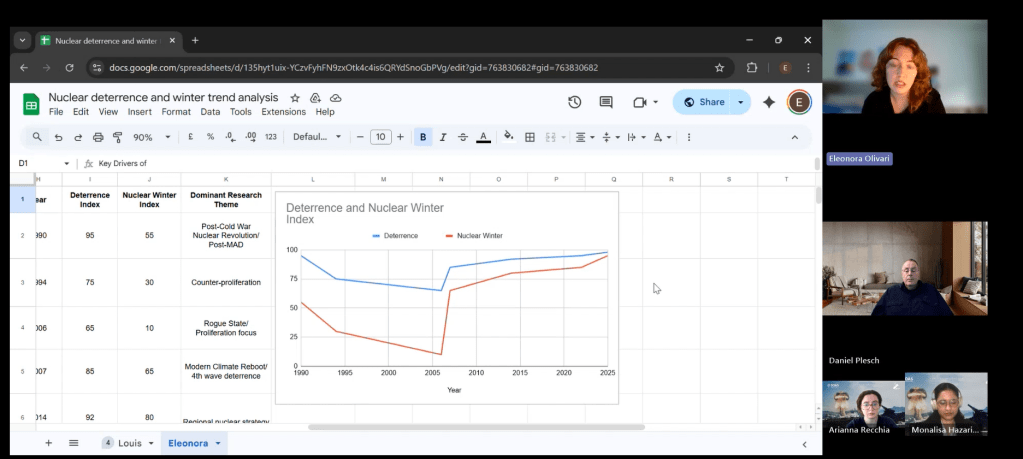Switch to the Louis sheet tab
The height and width of the screenshot is (459, 1023).
tap(130, 443)
